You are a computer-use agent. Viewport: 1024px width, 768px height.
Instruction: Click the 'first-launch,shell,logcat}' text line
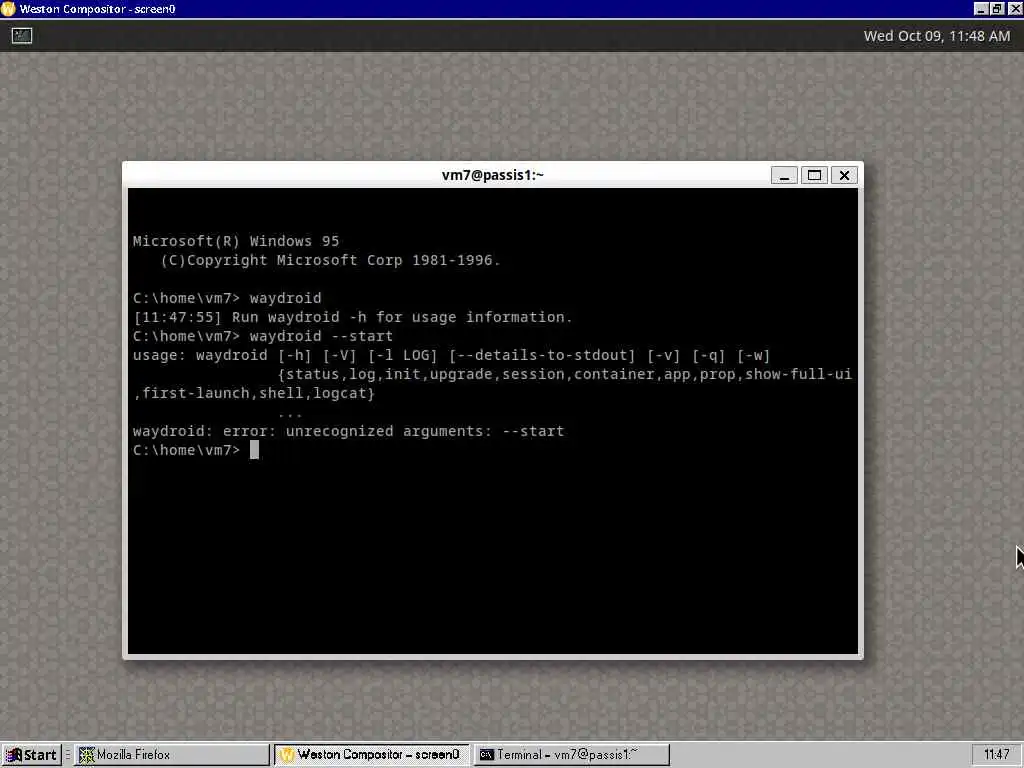(254, 393)
